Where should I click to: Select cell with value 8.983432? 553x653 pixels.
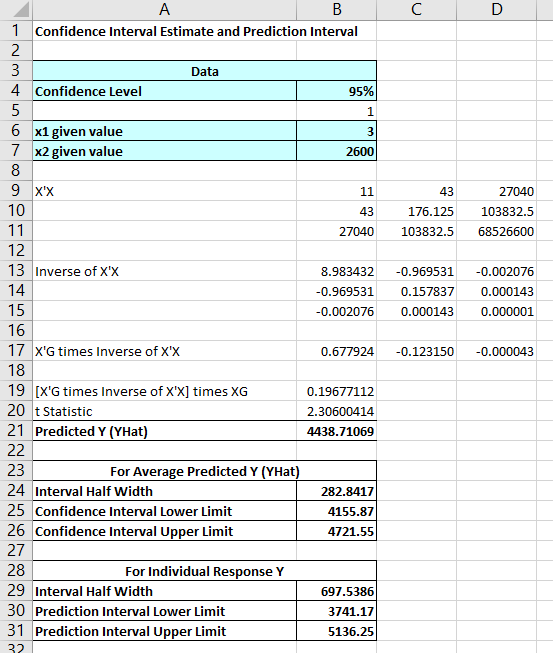pos(336,271)
